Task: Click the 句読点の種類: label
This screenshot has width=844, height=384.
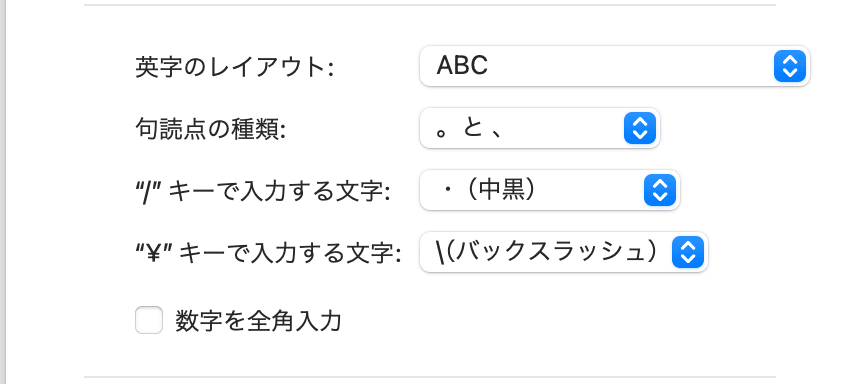Action: coord(210,129)
